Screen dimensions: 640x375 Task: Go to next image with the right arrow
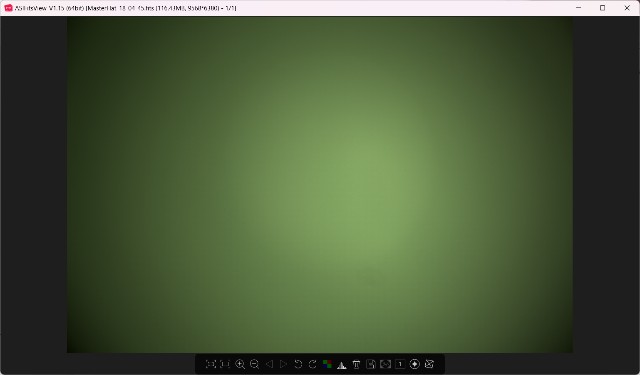(x=283, y=364)
